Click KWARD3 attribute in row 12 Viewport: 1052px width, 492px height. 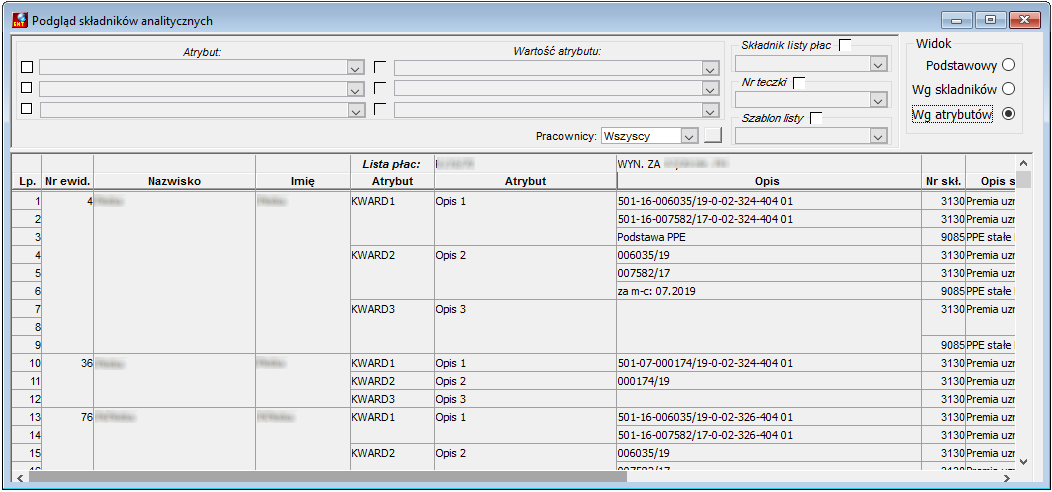pos(392,399)
